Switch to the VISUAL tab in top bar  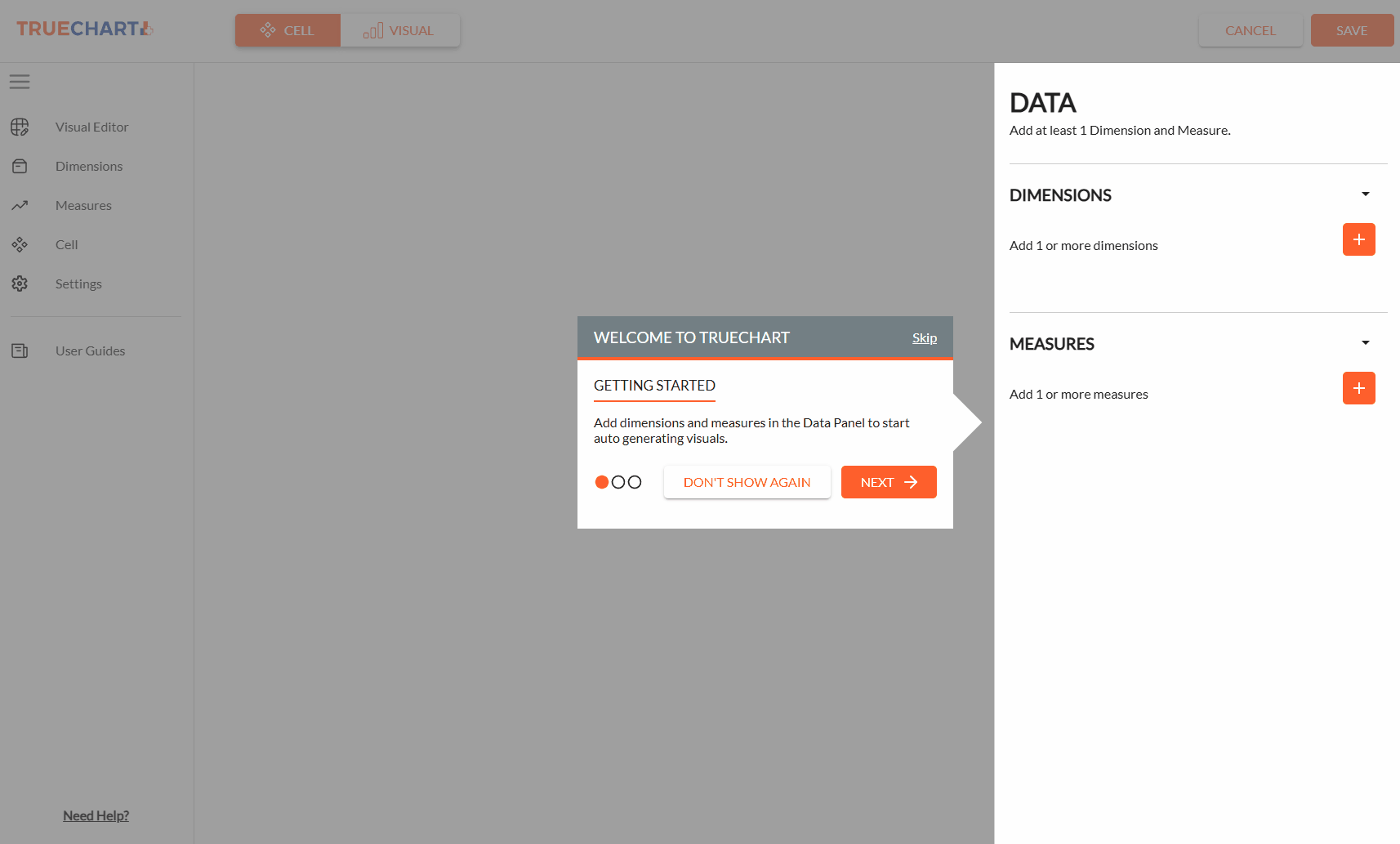click(x=400, y=30)
